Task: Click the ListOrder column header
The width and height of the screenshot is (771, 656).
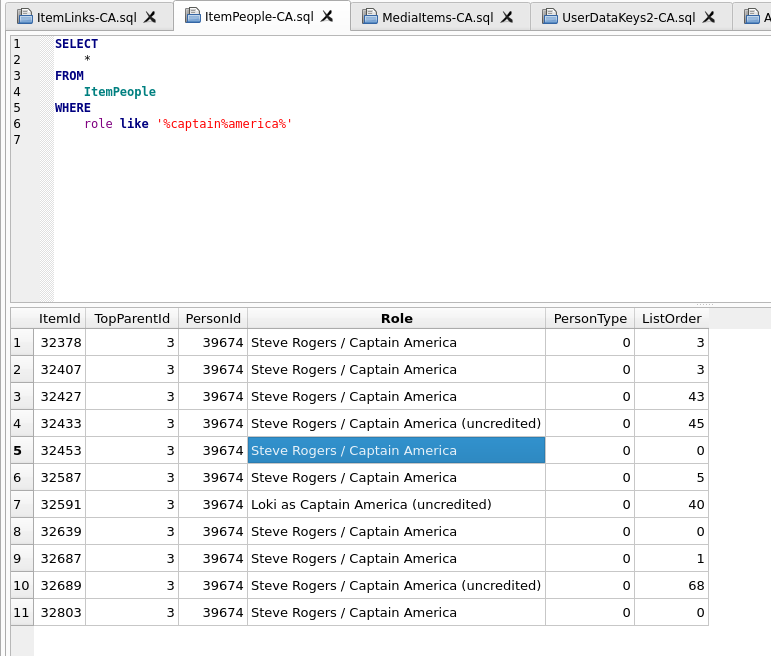Action: [x=671, y=318]
